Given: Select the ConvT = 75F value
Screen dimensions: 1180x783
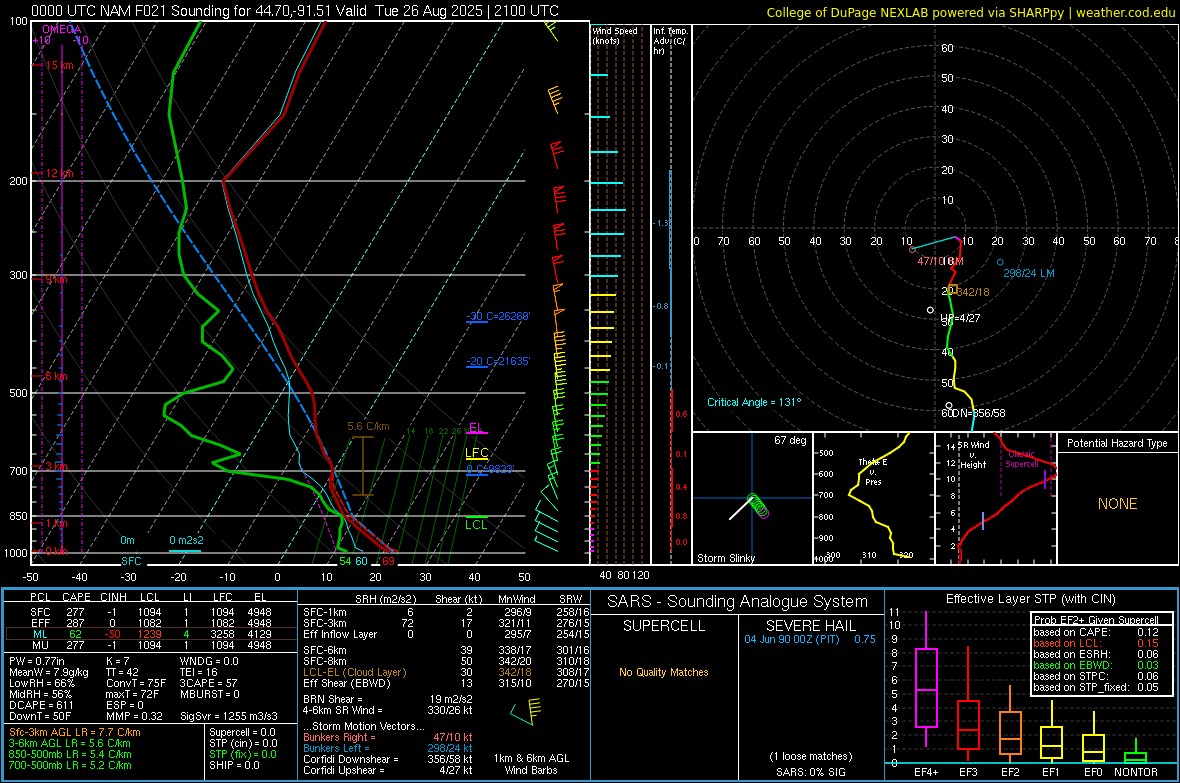Looking at the screenshot, I should (135, 684).
